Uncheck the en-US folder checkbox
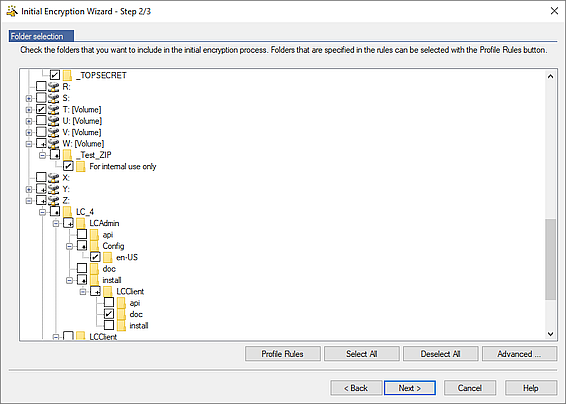The height and width of the screenshot is (404, 566). click(95, 257)
